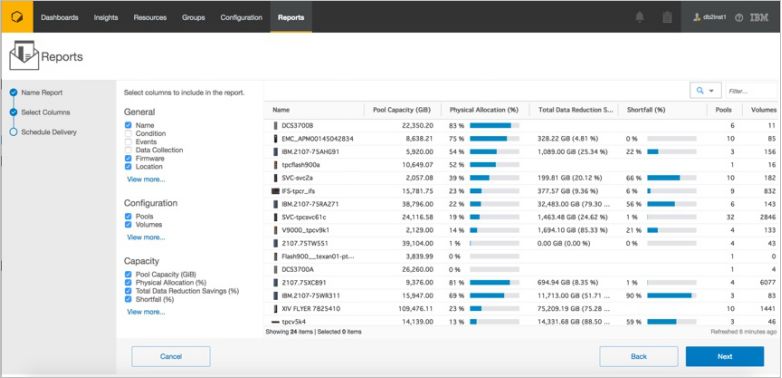The width and height of the screenshot is (782, 378).
Task: Uncheck the Physical Allocation (%) checkbox
Action: 128,283
